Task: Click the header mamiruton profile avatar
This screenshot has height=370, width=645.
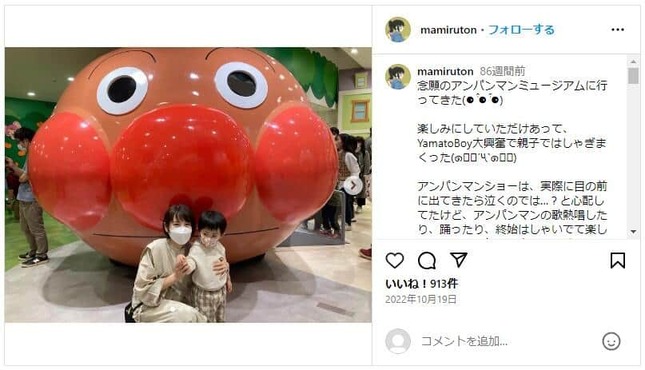Action: [398, 30]
